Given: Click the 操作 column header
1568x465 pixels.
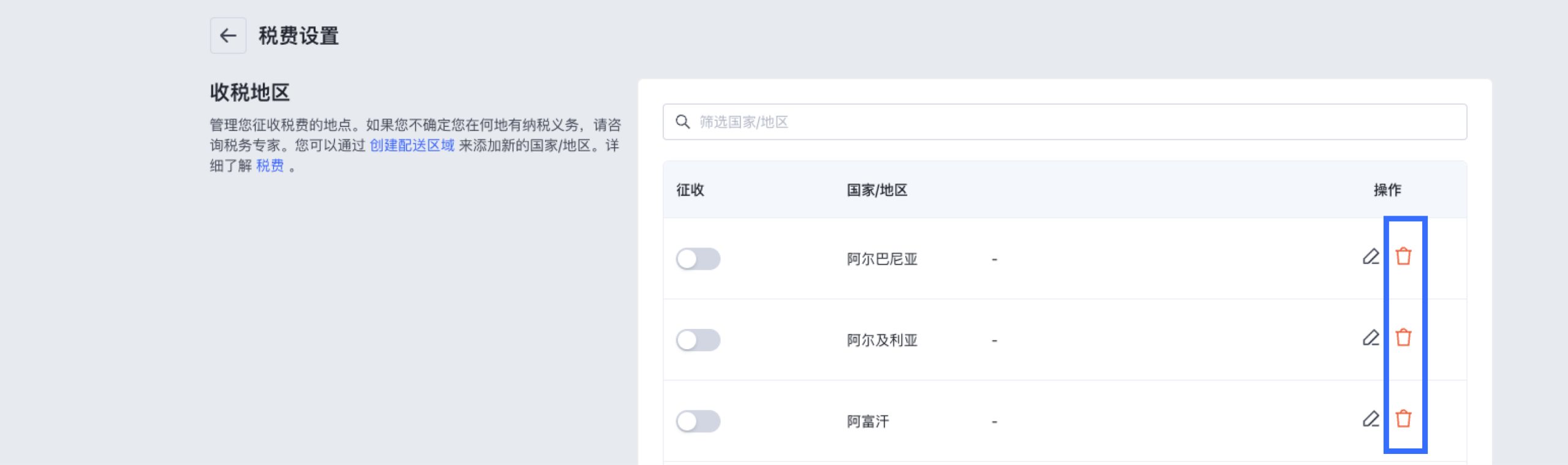Looking at the screenshot, I should [1387, 191].
